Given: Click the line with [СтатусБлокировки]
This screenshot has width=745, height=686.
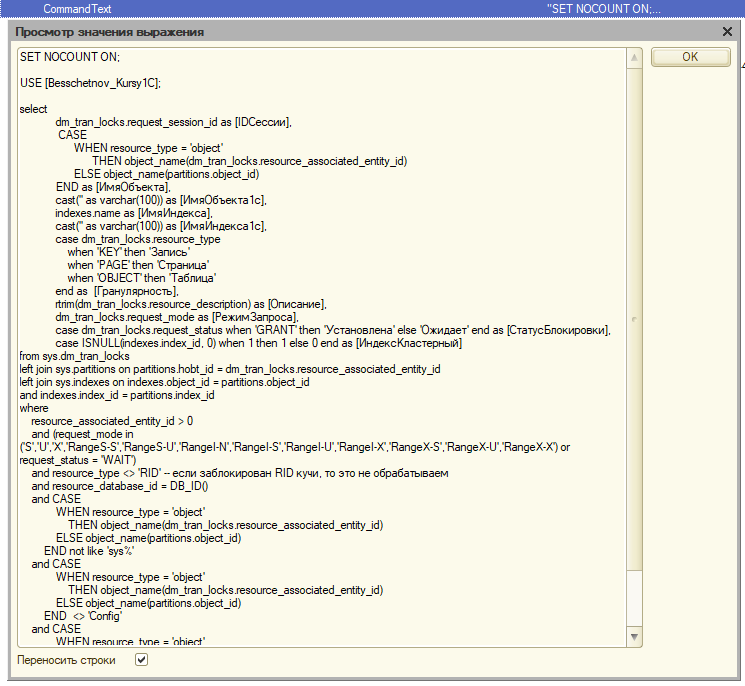Looking at the screenshot, I should [333, 330].
